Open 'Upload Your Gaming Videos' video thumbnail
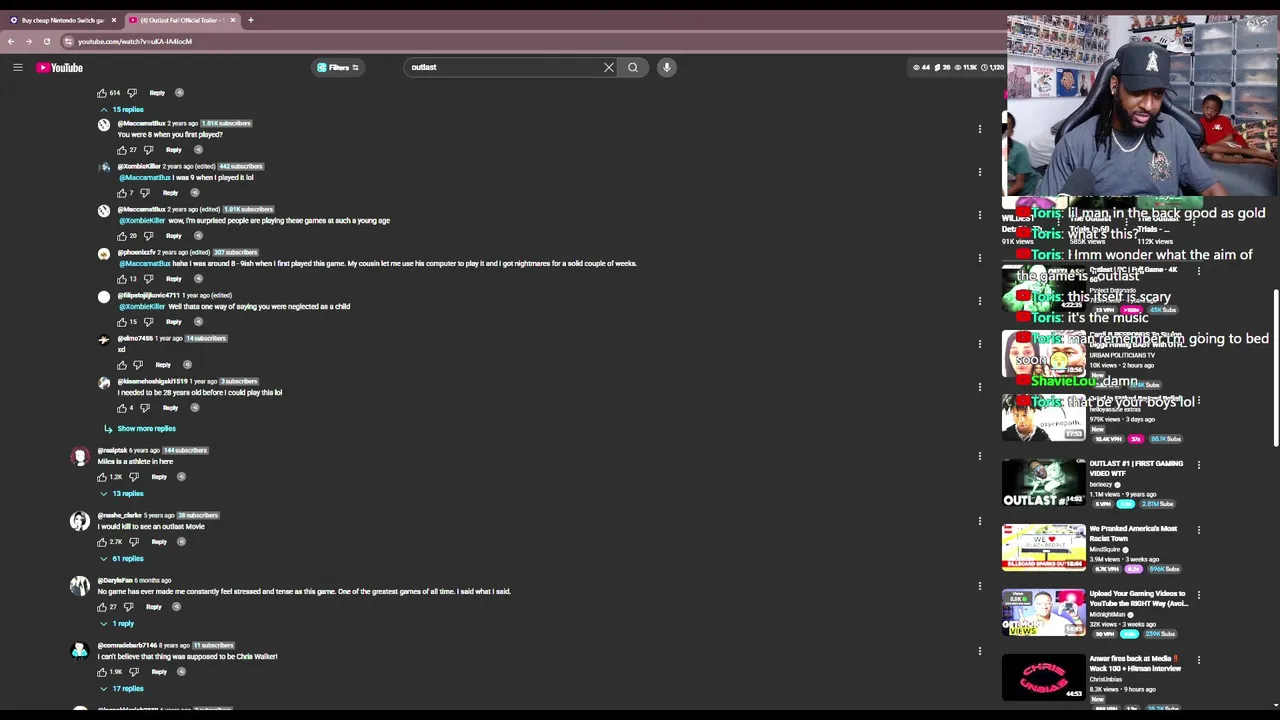Viewport: 1280px width, 720px height. coord(1043,613)
